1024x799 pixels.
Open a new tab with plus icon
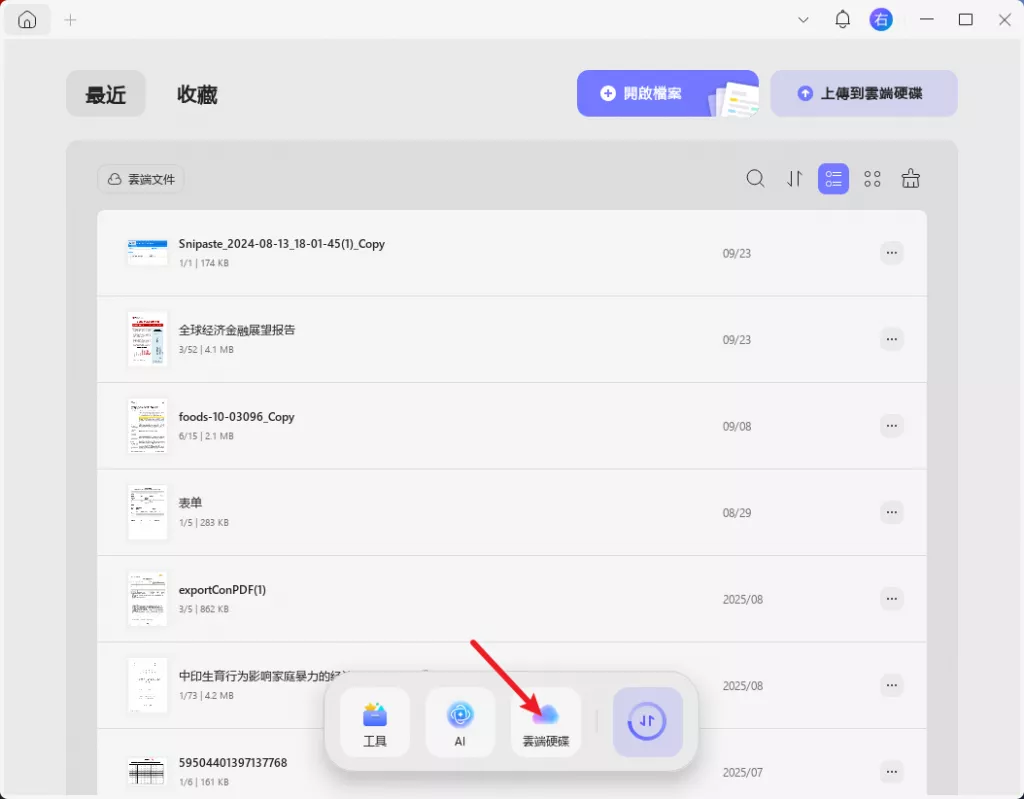pyautogui.click(x=71, y=20)
